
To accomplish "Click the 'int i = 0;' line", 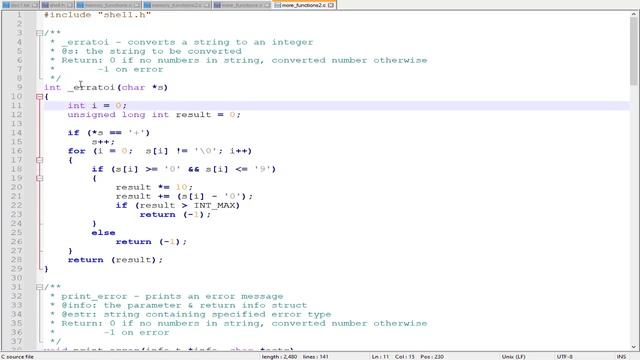I will coord(97,105).
